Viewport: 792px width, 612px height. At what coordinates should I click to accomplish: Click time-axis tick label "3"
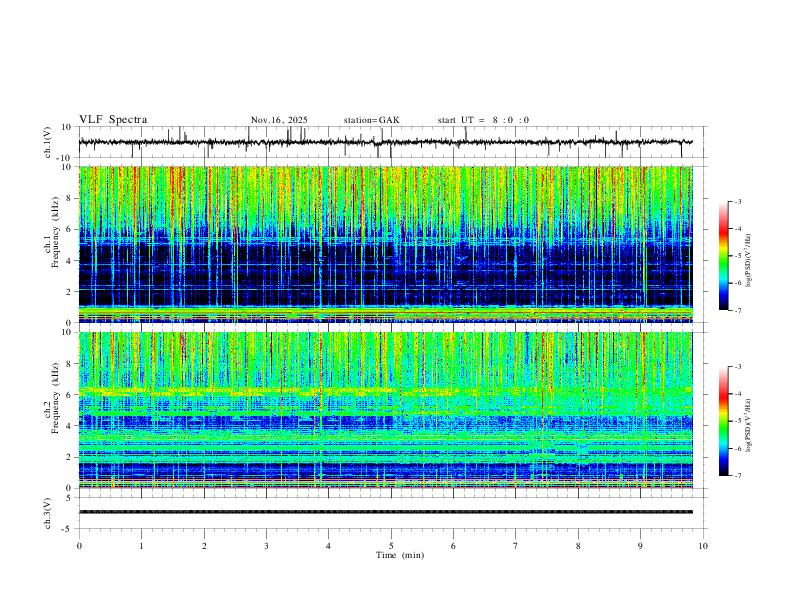tap(266, 546)
